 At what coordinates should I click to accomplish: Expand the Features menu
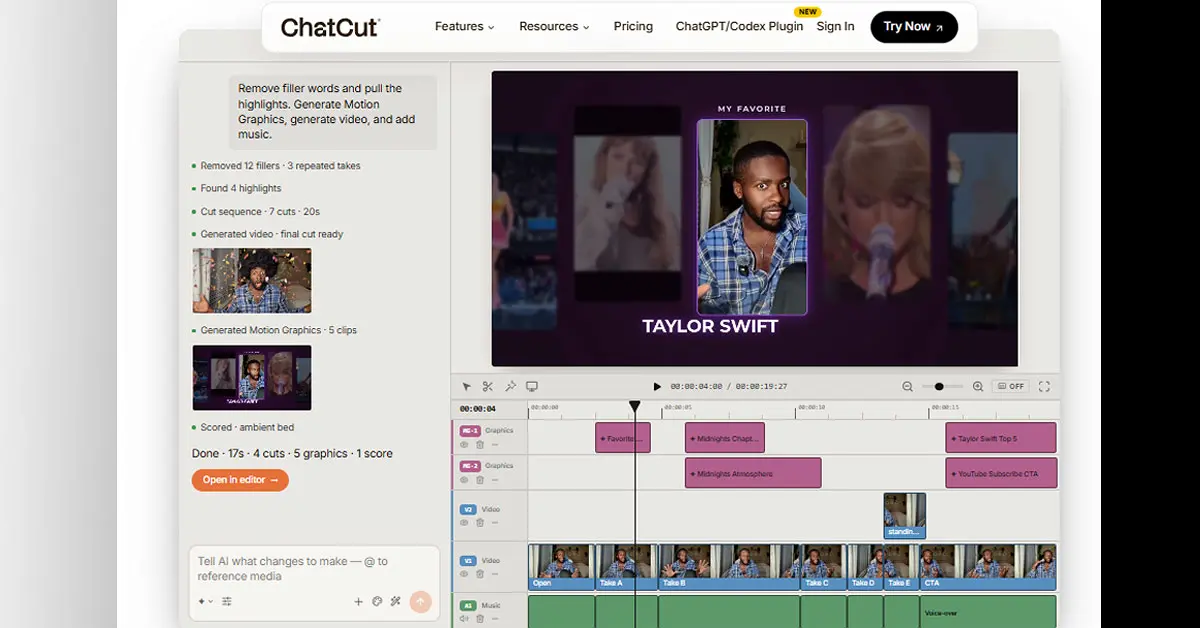[x=465, y=27]
